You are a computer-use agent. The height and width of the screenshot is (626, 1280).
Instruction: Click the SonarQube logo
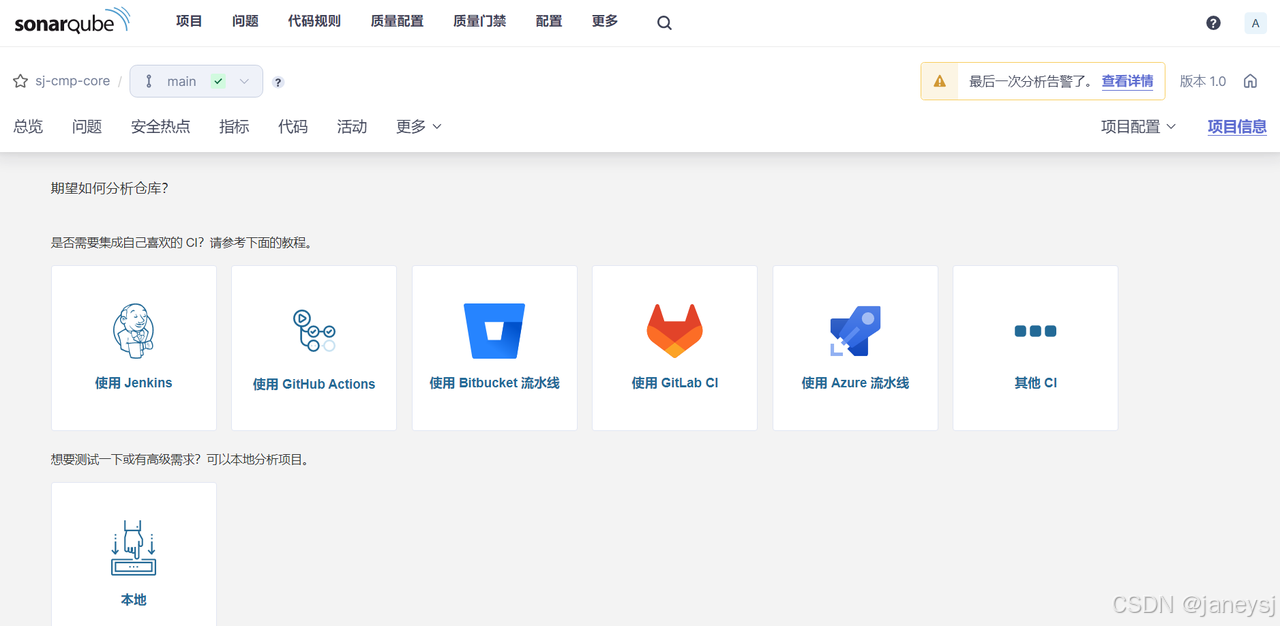tap(72, 21)
